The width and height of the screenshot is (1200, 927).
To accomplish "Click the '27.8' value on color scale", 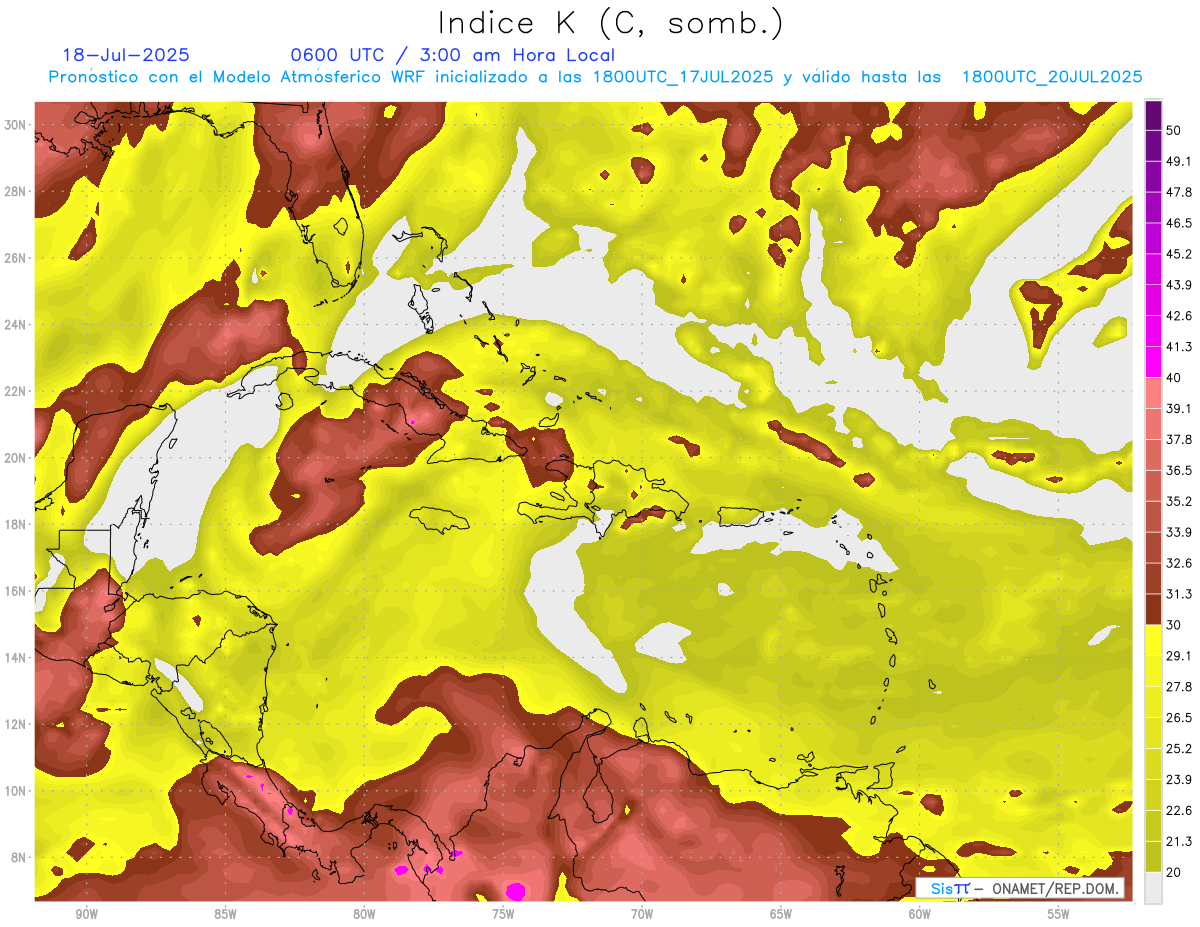I will point(1179,687).
